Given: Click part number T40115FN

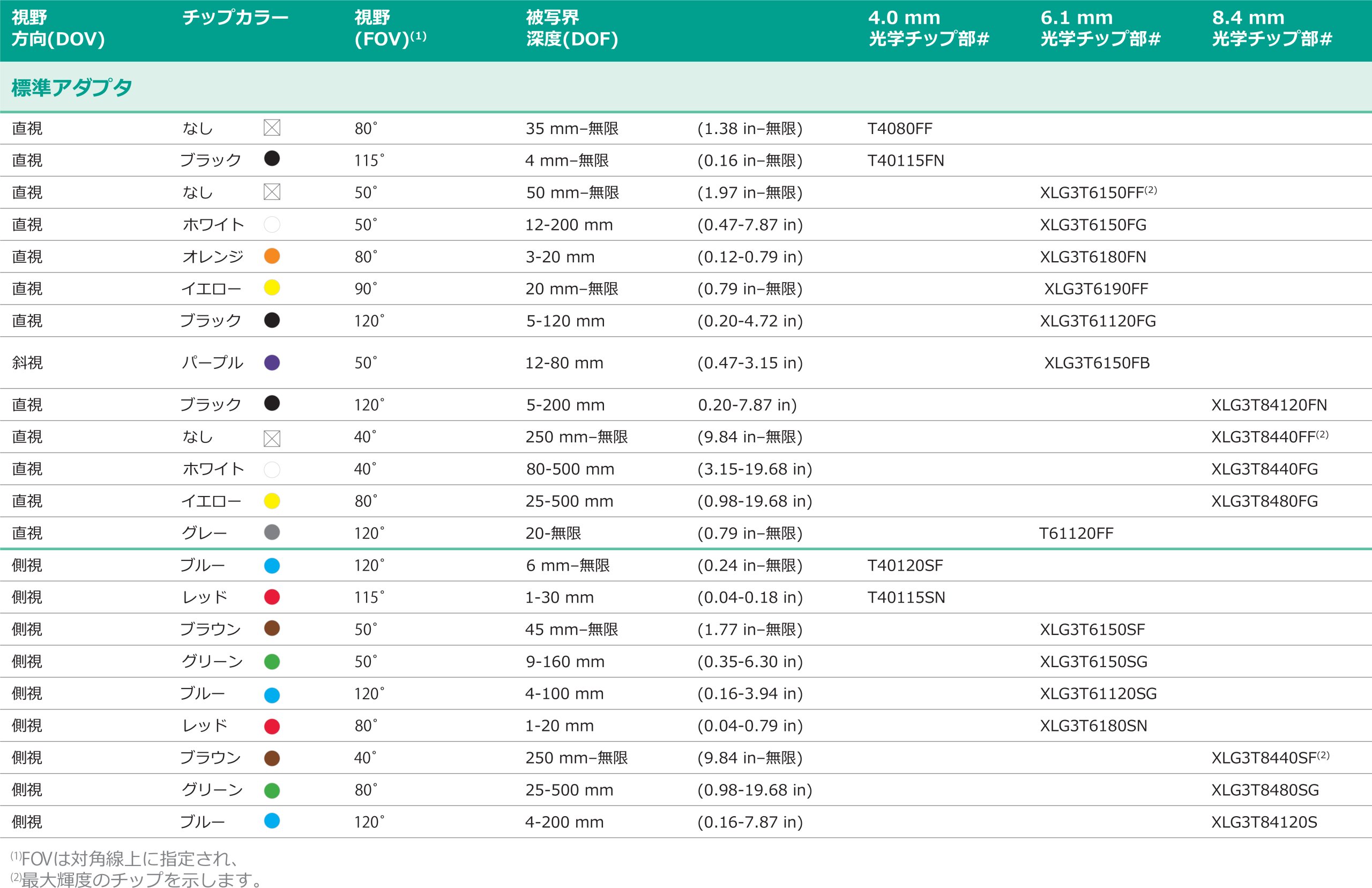Looking at the screenshot, I should (905, 160).
